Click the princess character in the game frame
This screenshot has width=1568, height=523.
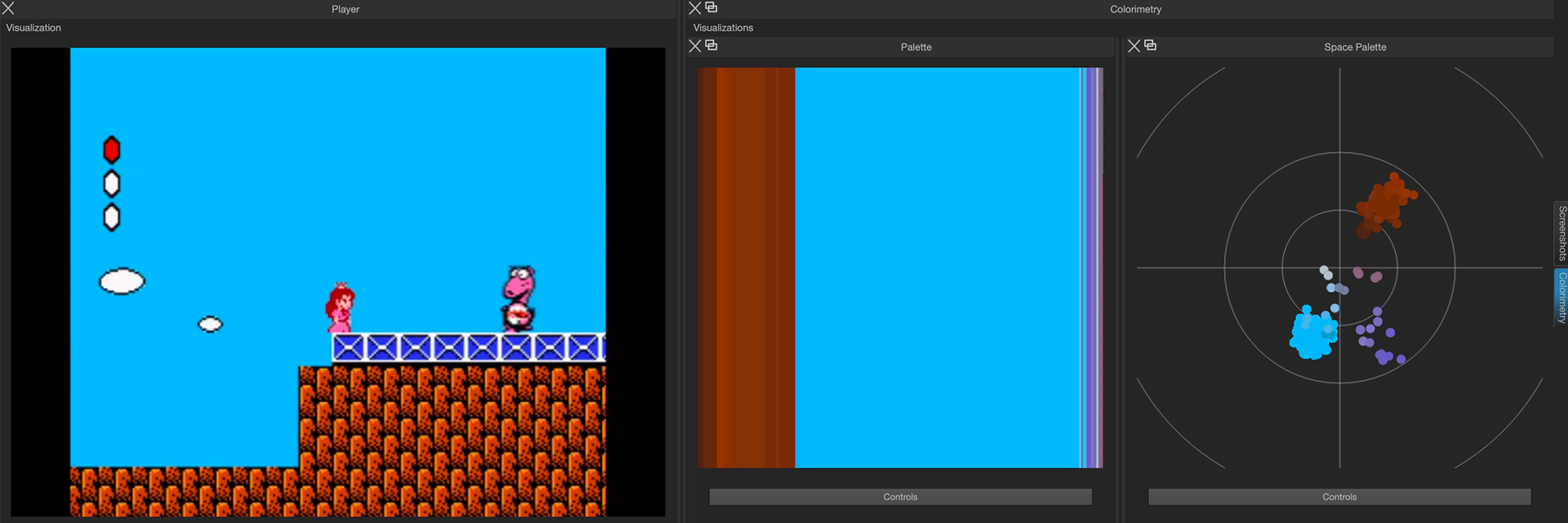point(340,307)
